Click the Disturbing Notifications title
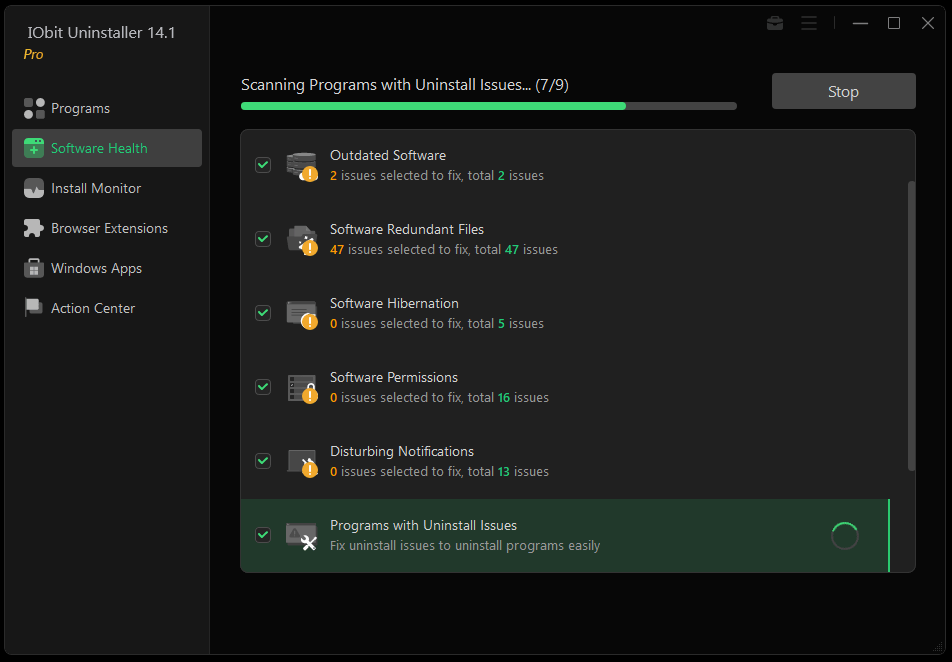This screenshot has width=952, height=662. click(402, 452)
